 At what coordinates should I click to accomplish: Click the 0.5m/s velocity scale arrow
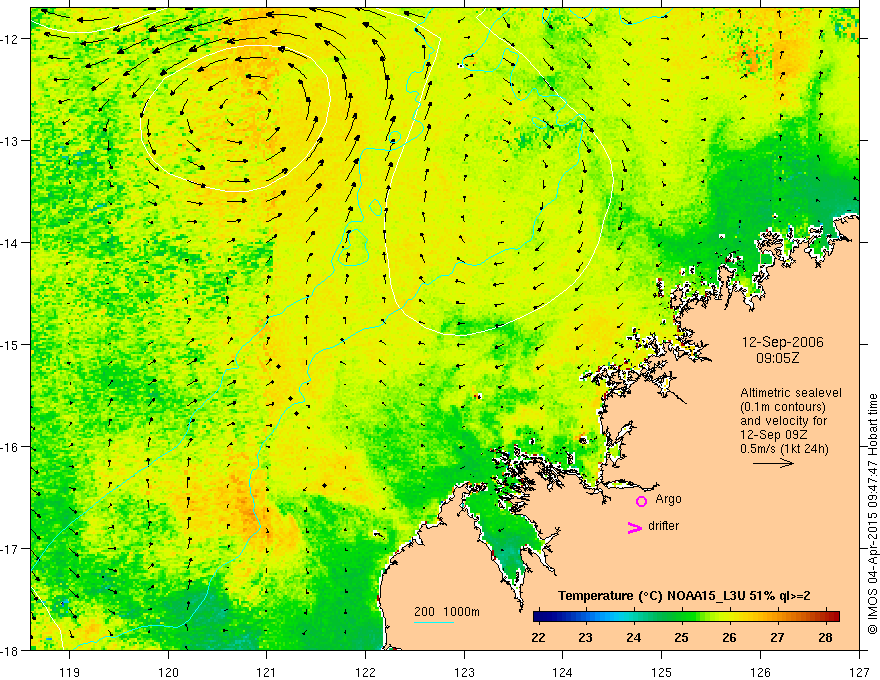[x=773, y=463]
